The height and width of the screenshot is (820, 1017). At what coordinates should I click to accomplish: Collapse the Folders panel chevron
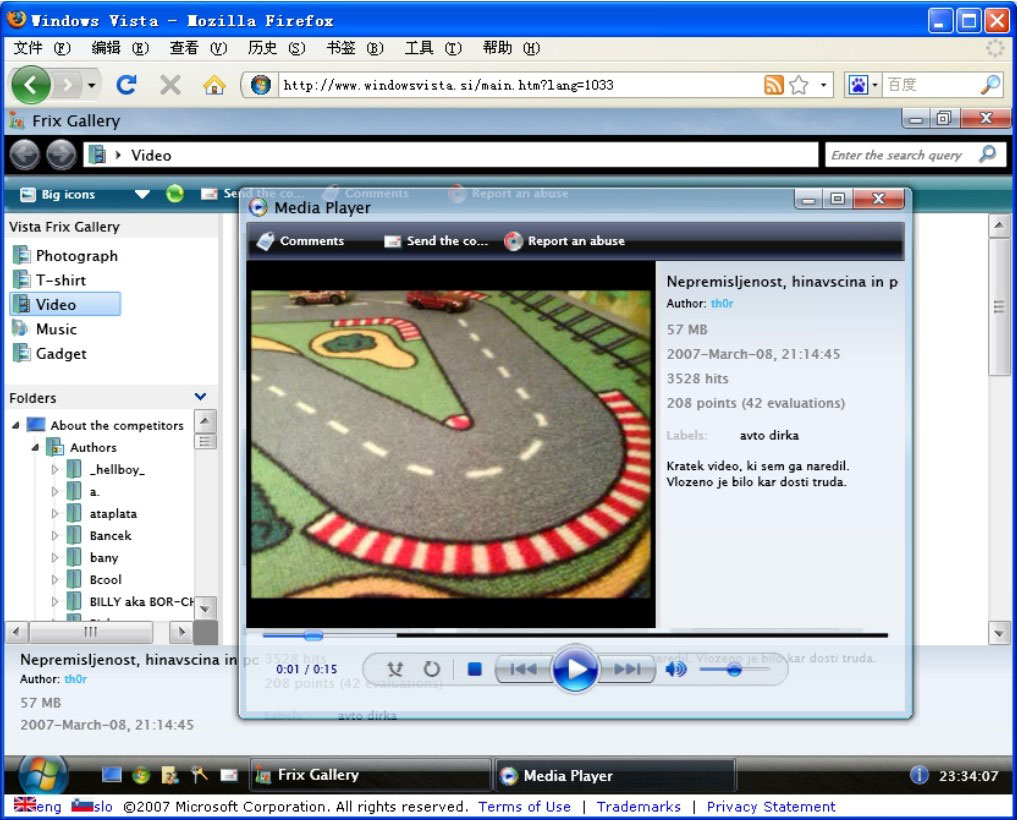[200, 396]
